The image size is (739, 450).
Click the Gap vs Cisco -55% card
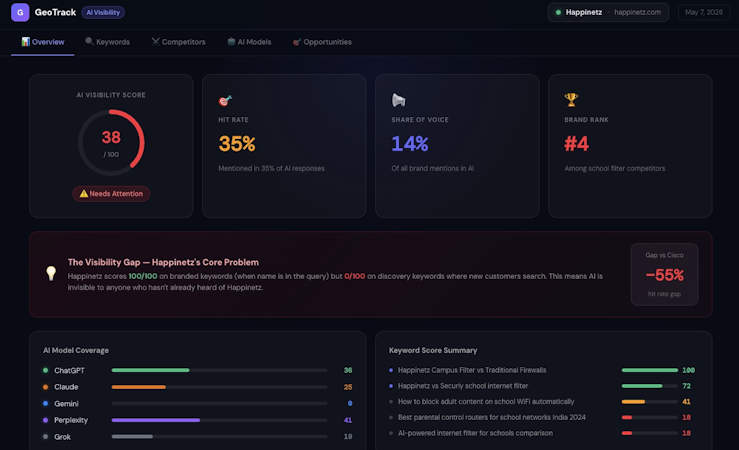tap(665, 274)
